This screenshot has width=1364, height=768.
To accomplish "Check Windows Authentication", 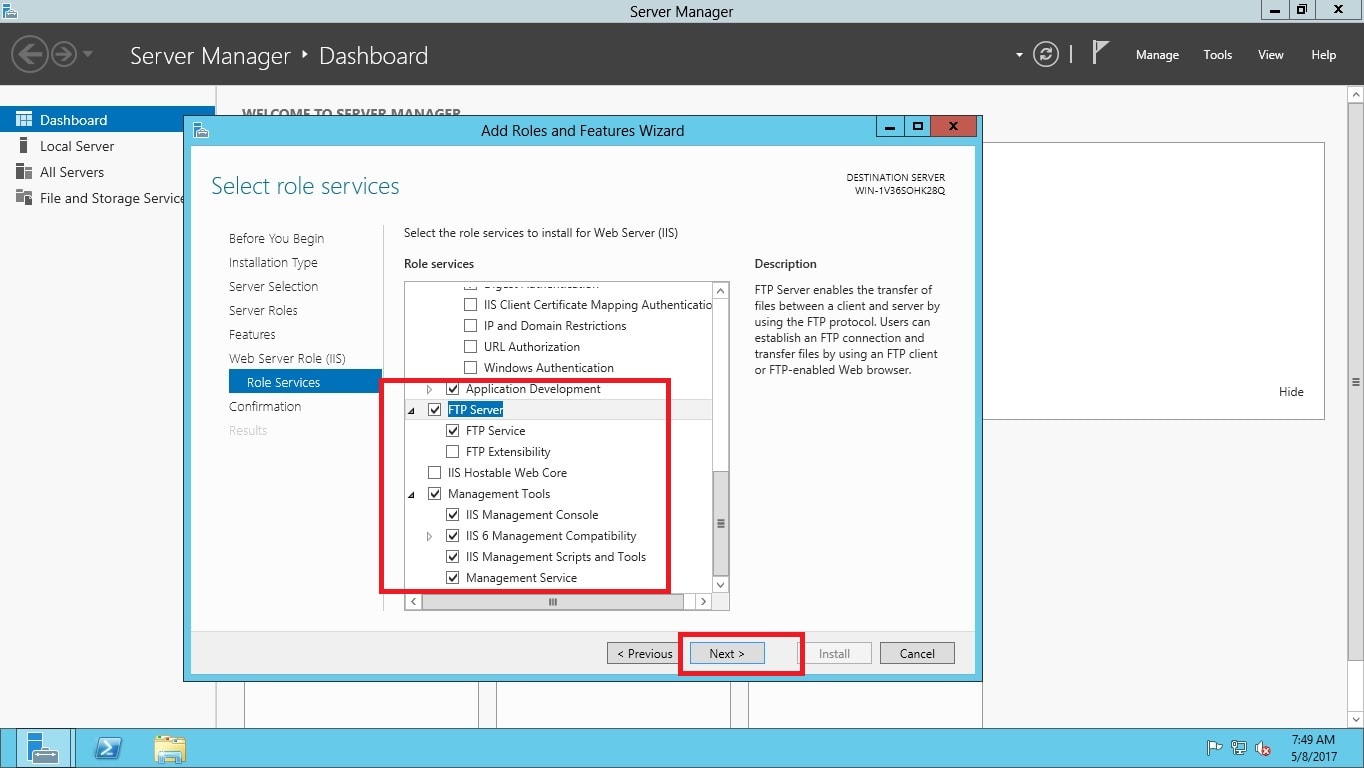I will 471,368.
